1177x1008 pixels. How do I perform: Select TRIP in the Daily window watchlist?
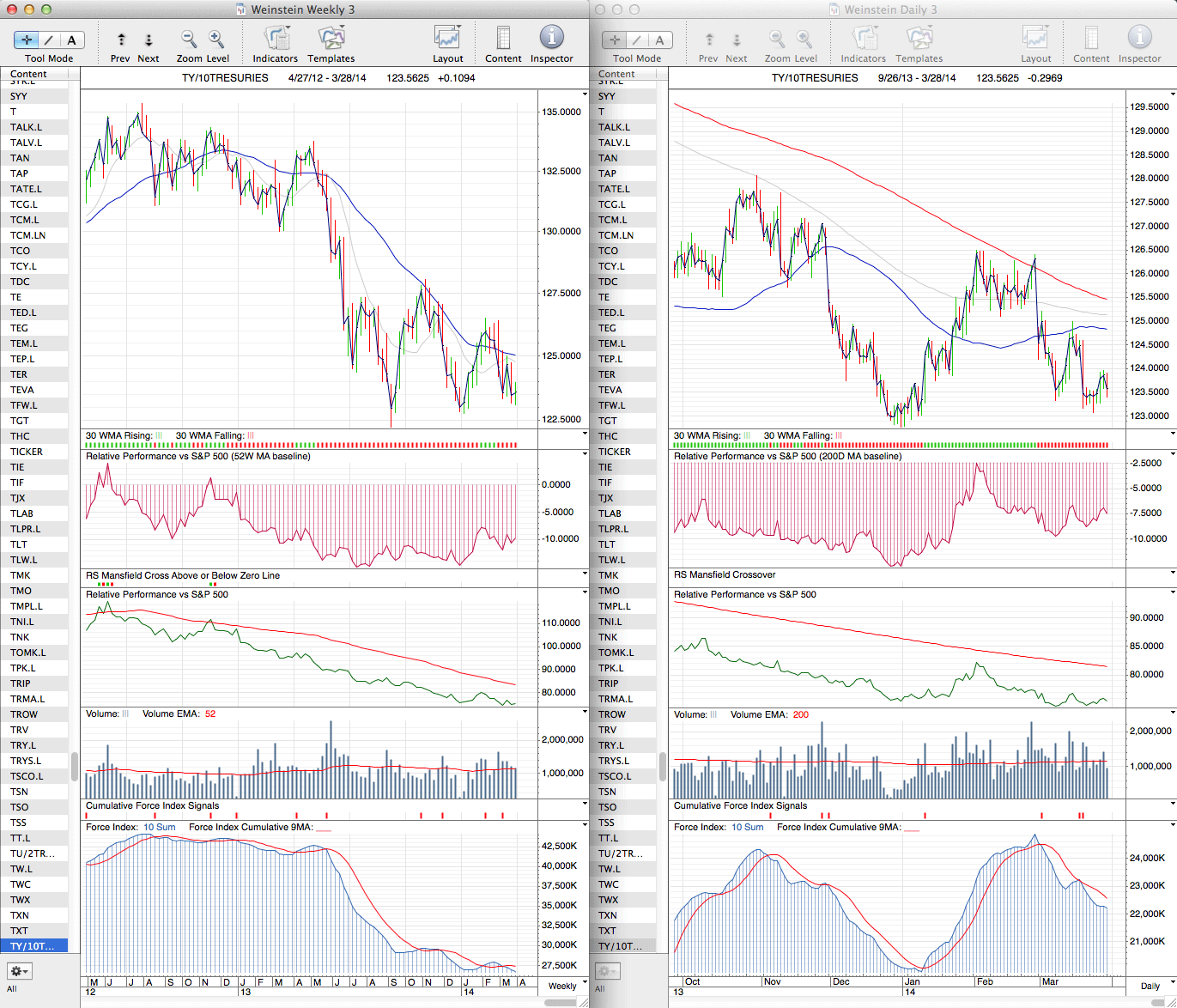pyautogui.click(x=609, y=683)
